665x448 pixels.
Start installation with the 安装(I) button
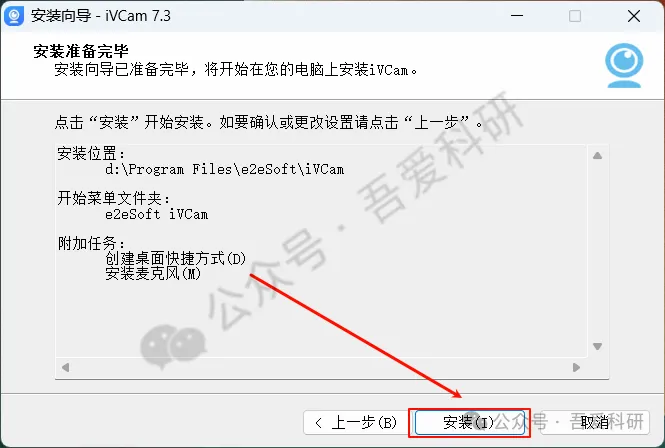pos(469,423)
